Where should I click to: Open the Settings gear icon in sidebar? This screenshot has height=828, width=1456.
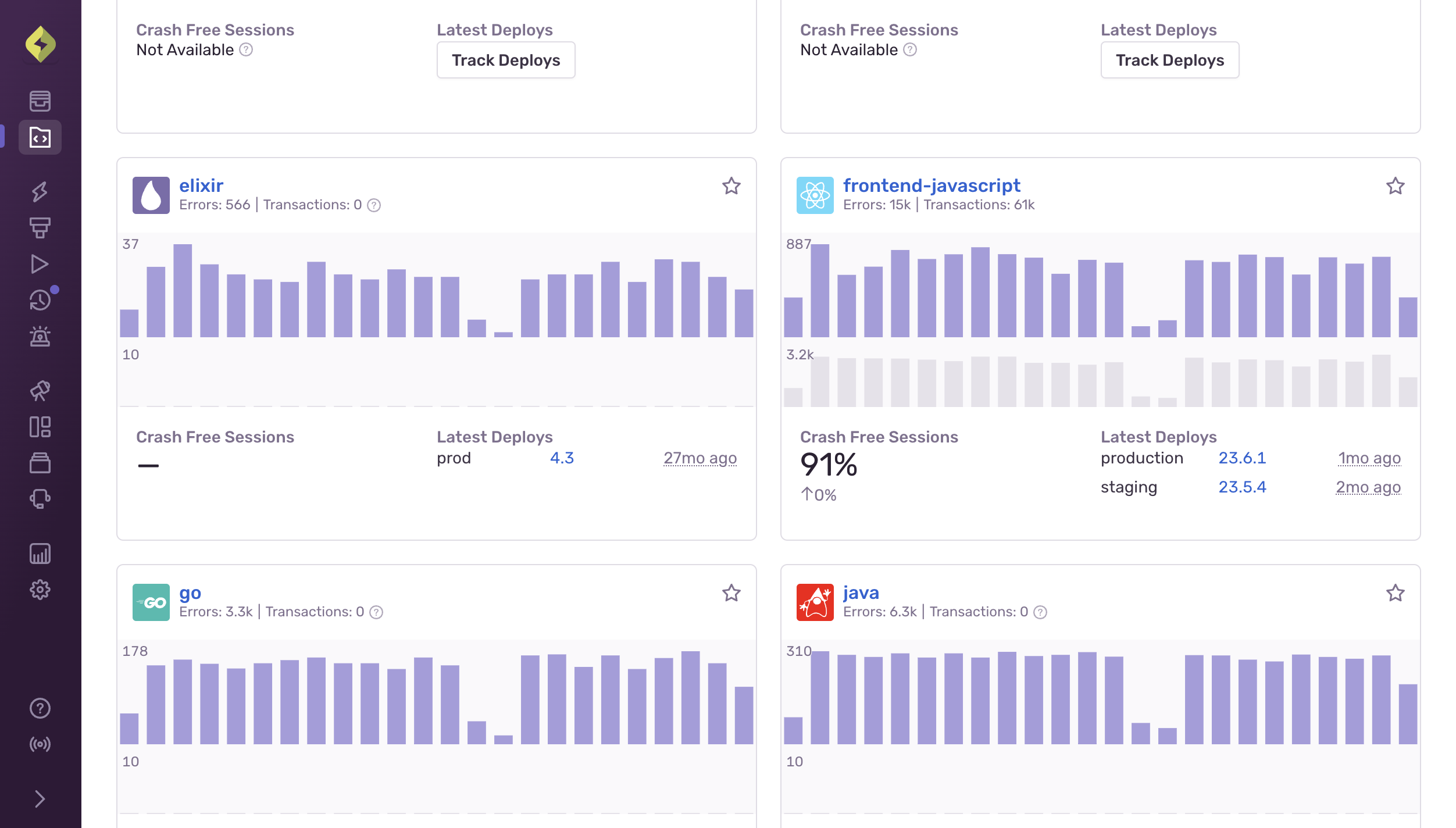pyautogui.click(x=40, y=589)
